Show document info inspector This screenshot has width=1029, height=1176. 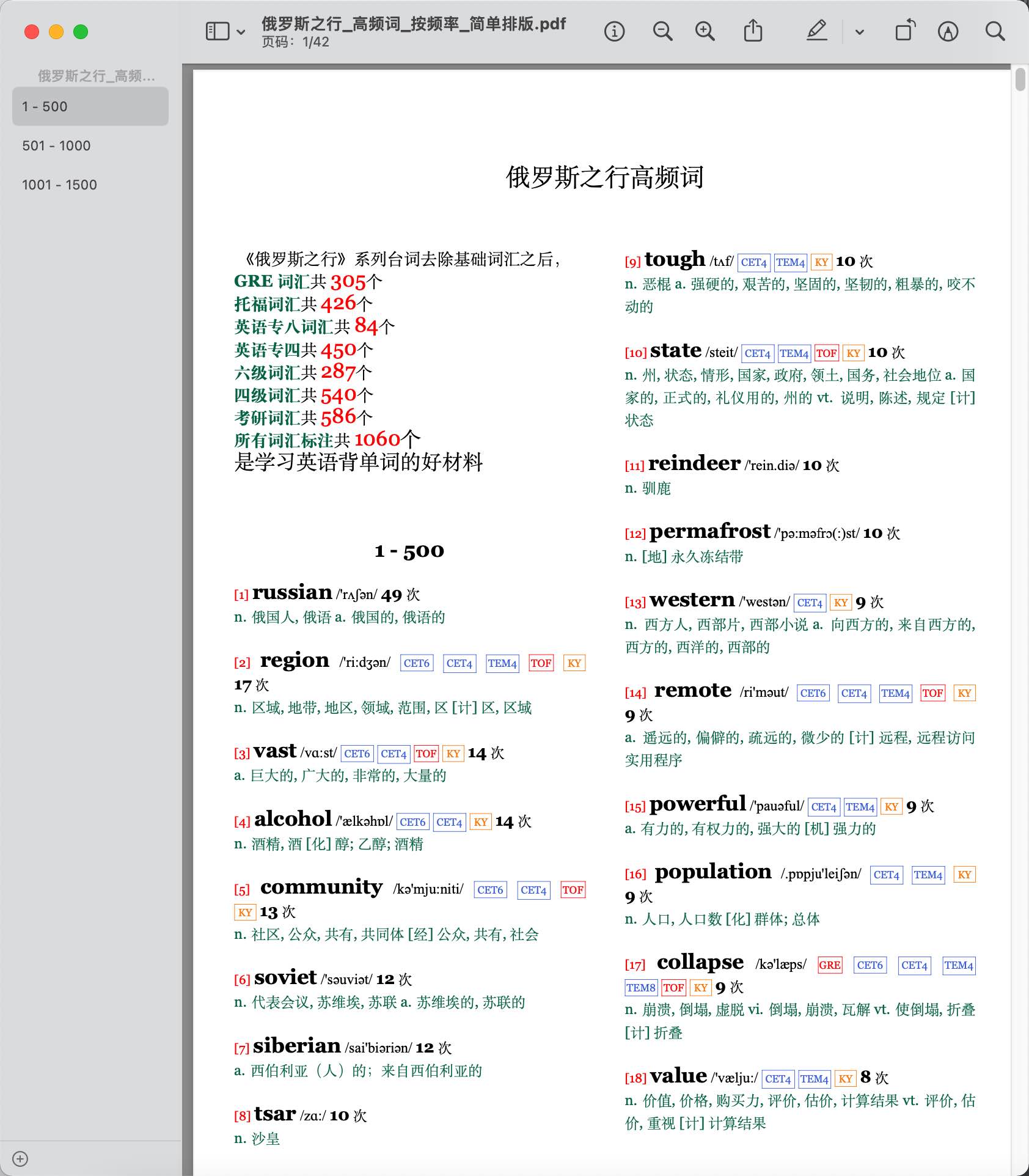point(614,31)
